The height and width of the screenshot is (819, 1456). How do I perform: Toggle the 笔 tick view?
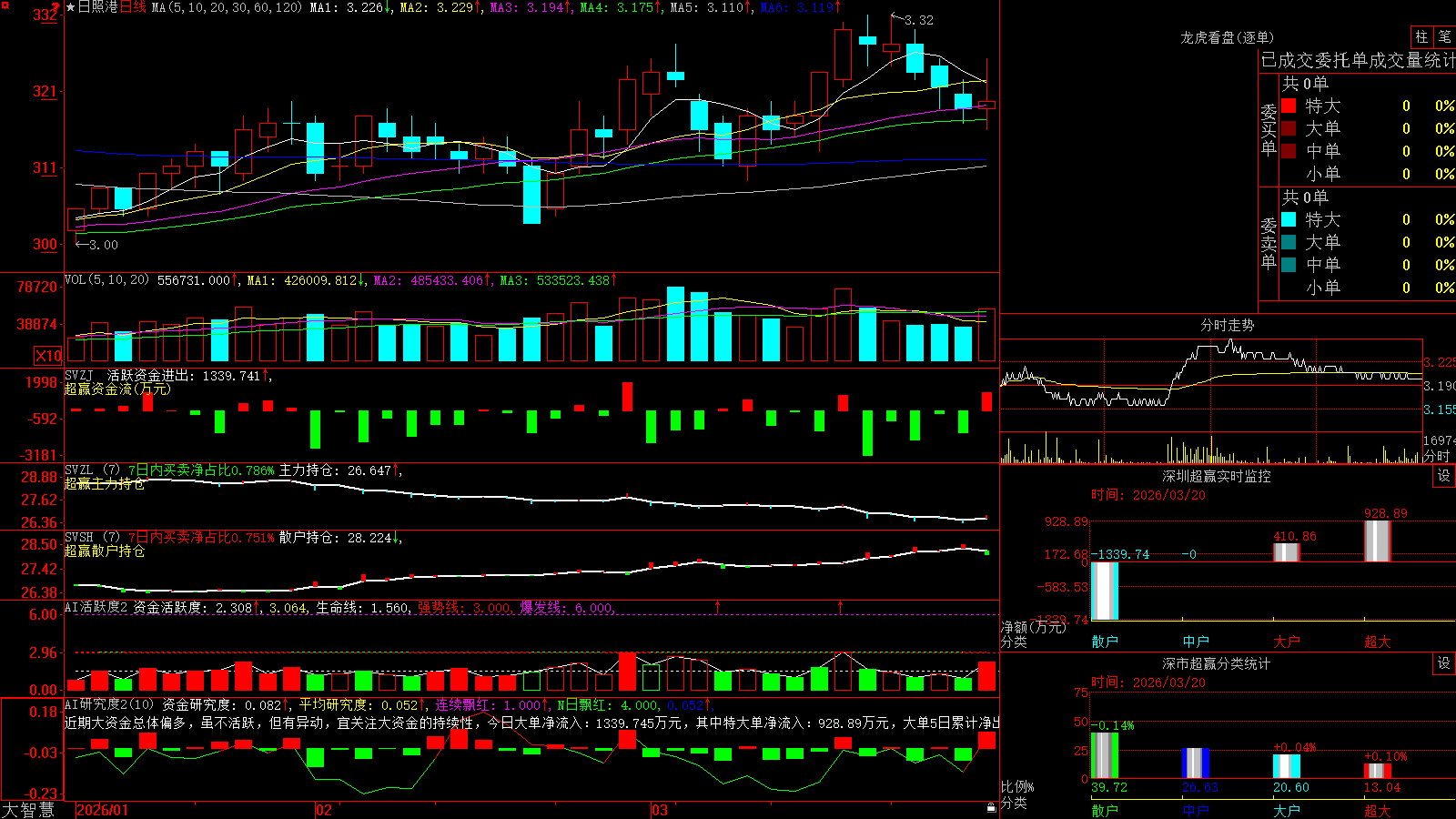(1444, 37)
